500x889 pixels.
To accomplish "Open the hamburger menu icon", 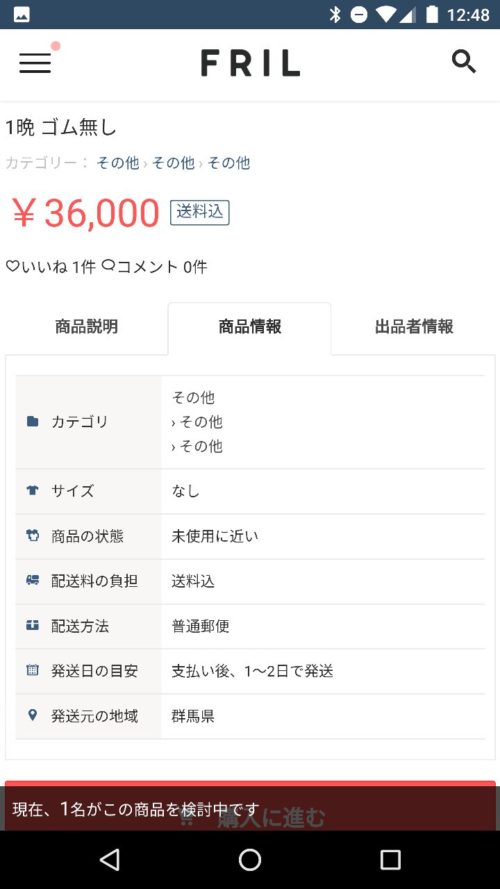I will (x=35, y=62).
